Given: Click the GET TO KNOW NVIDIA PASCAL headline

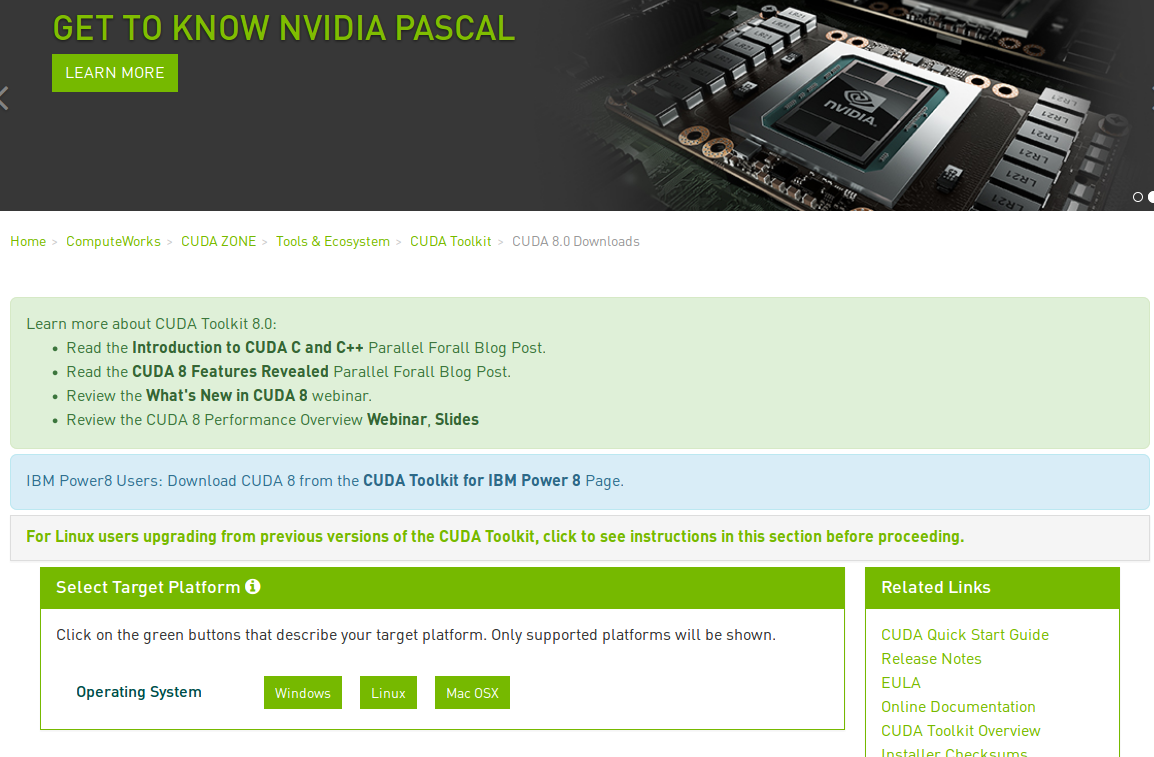Looking at the screenshot, I should tap(283, 29).
